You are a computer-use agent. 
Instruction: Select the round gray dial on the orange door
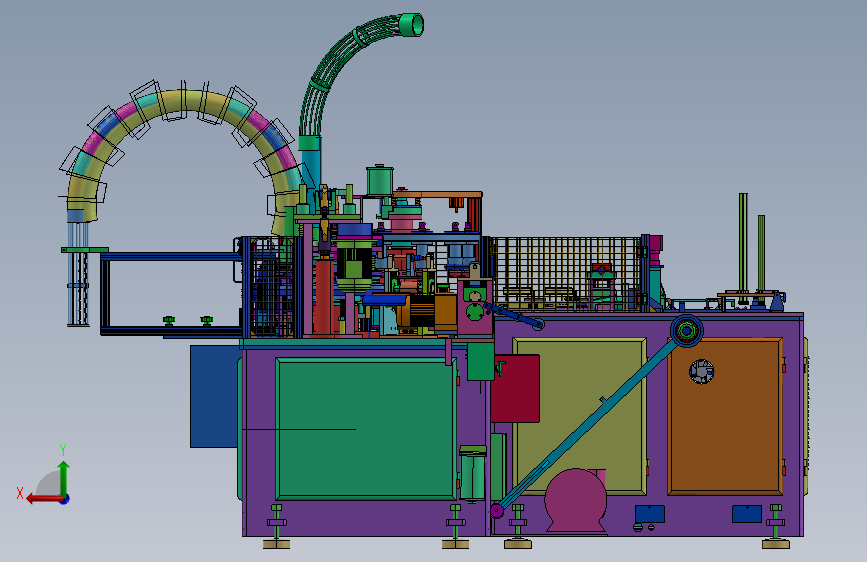(x=702, y=371)
